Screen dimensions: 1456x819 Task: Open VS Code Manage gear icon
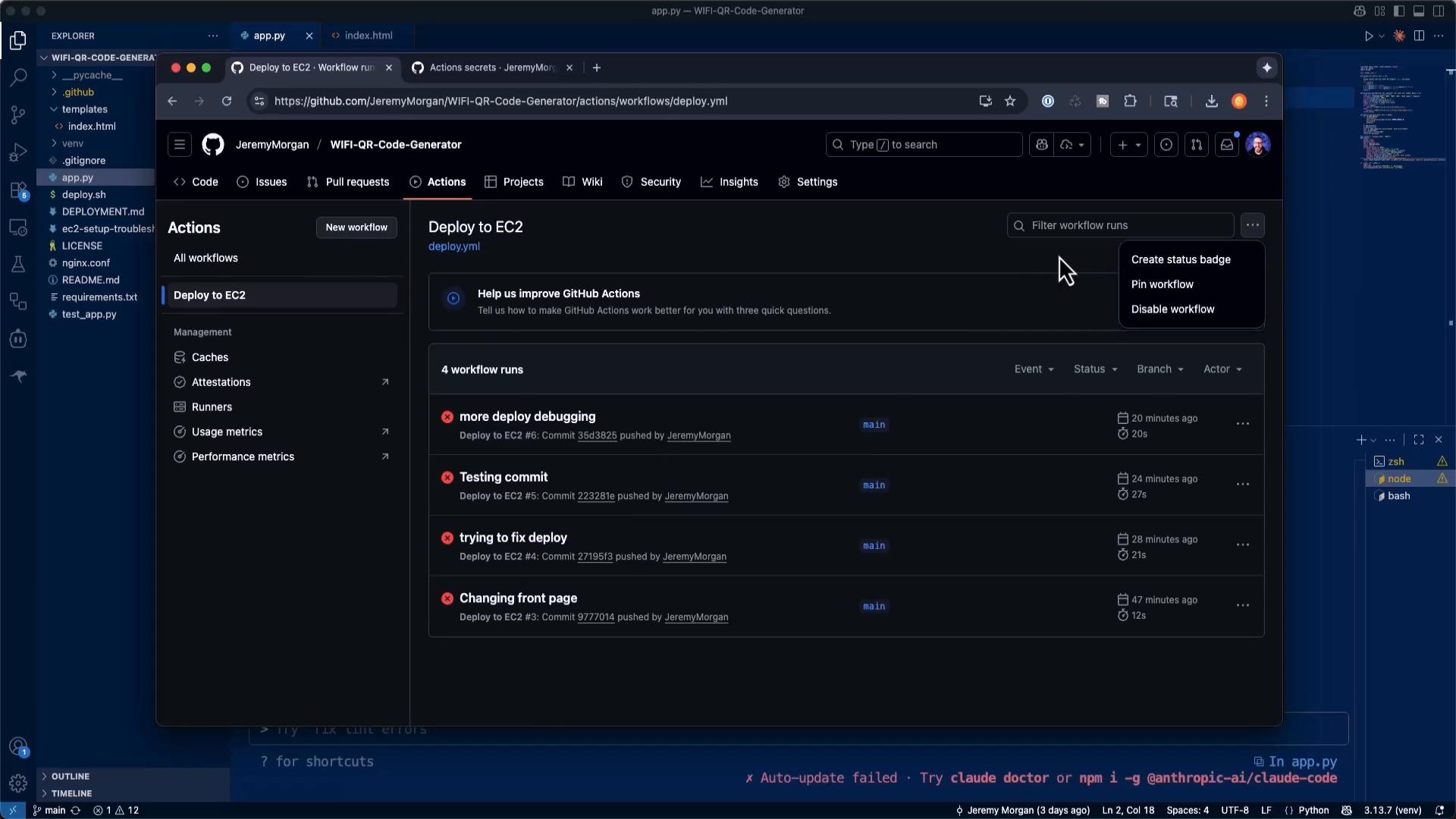(18, 783)
